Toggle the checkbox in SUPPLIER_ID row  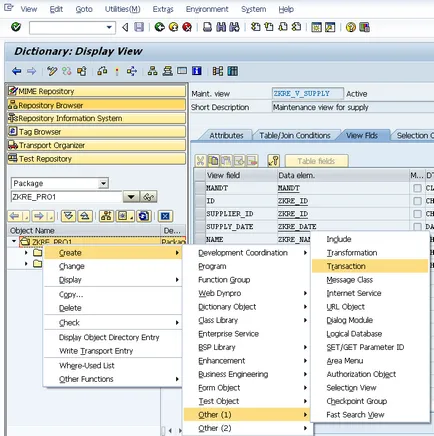(417, 214)
